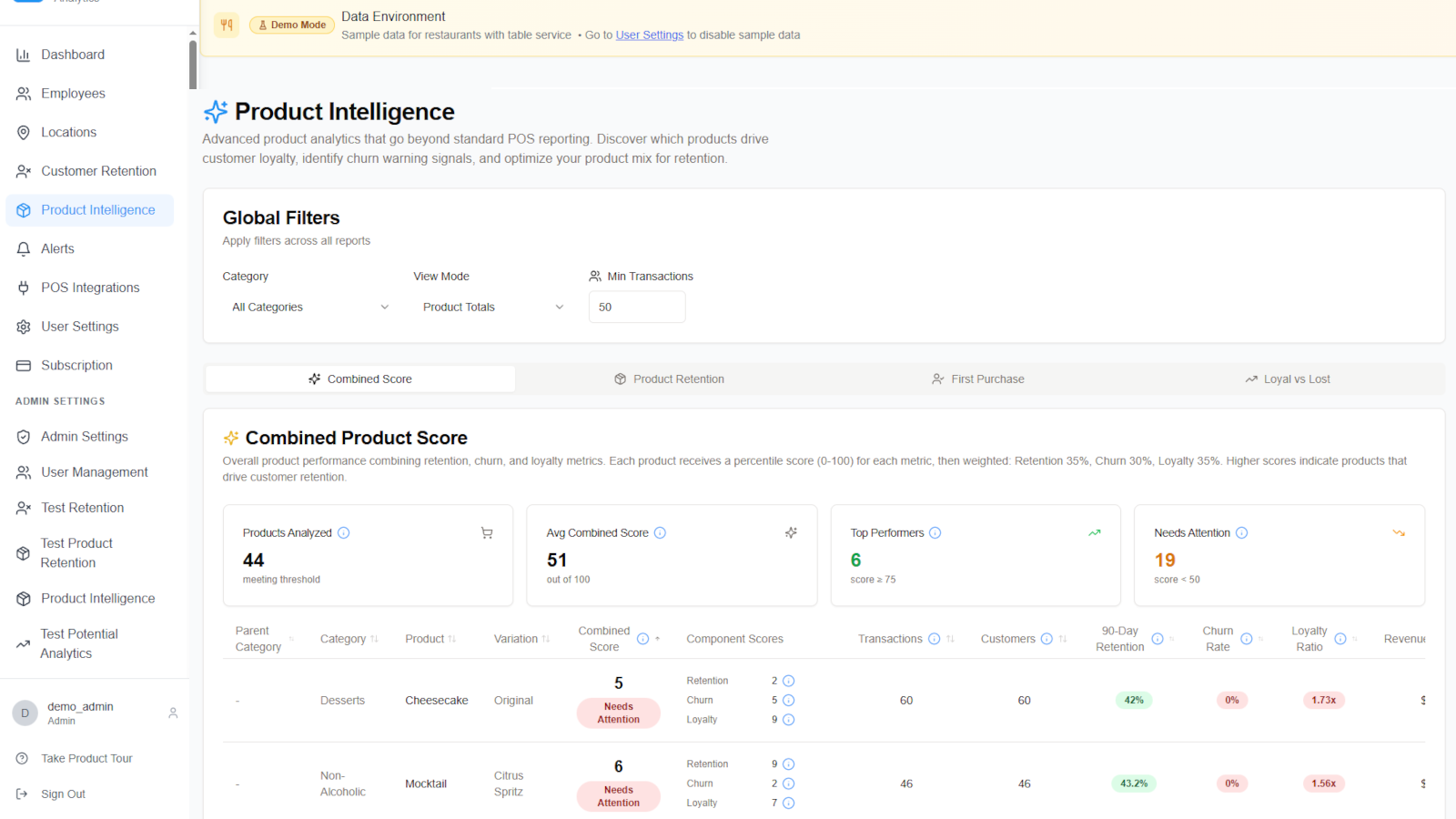The image size is (1456, 819).
Task: Open Customer Retention section
Action: pos(97,170)
